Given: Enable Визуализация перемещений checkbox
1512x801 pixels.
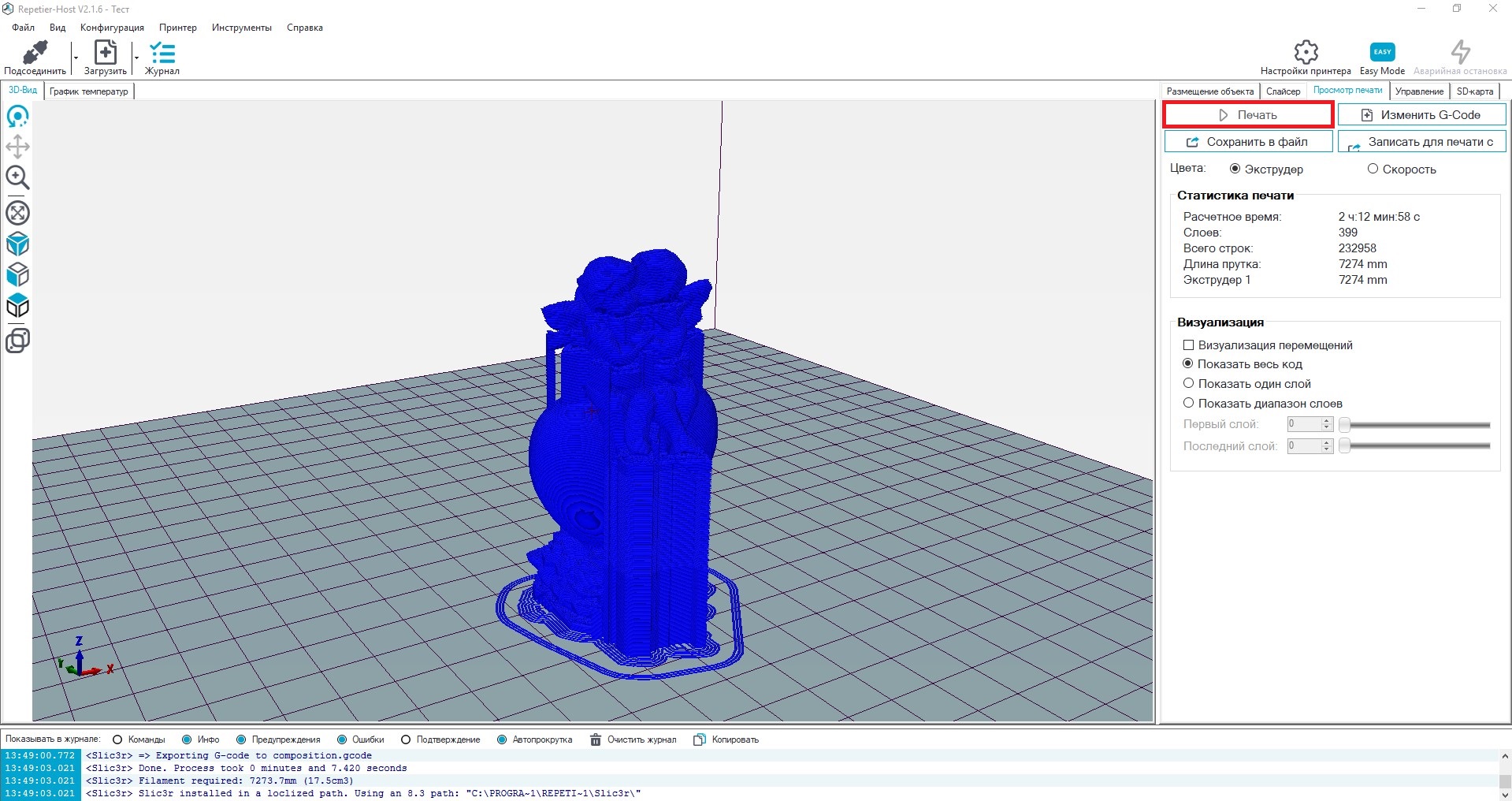Looking at the screenshot, I should (x=1188, y=345).
